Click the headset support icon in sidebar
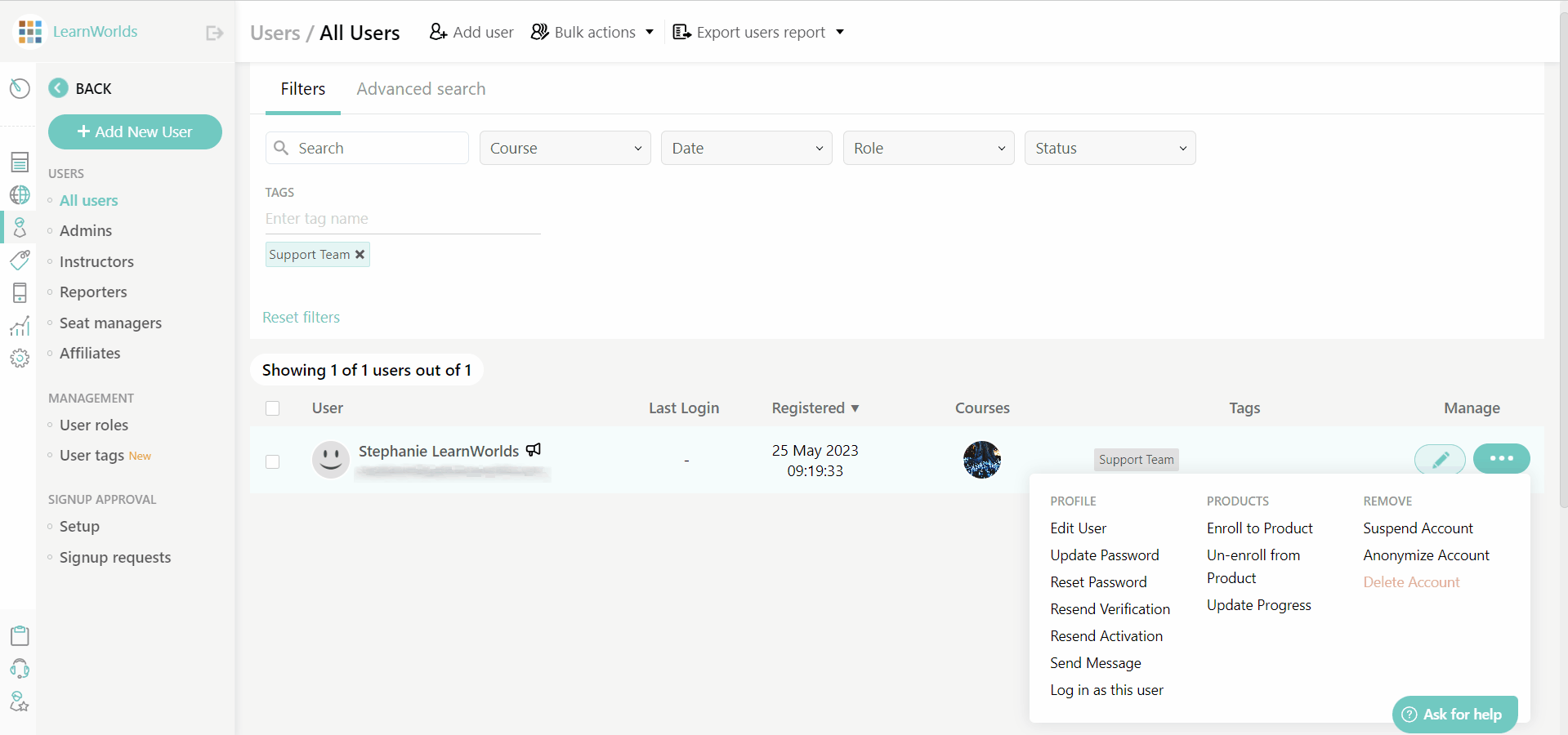The image size is (1568, 735). [x=20, y=669]
